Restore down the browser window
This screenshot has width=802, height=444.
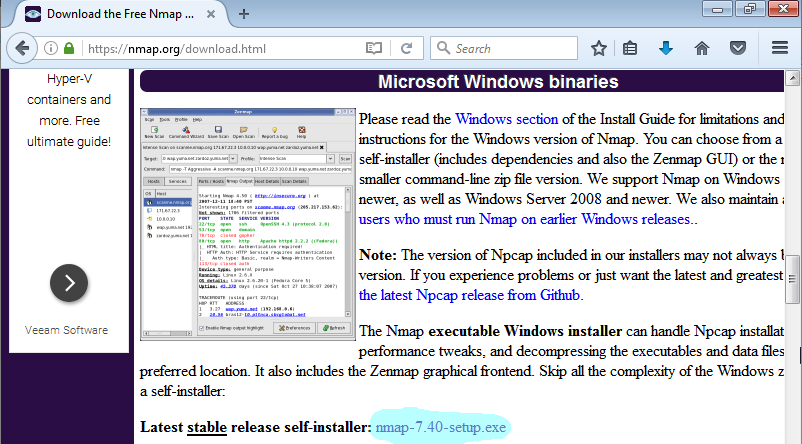coord(750,9)
